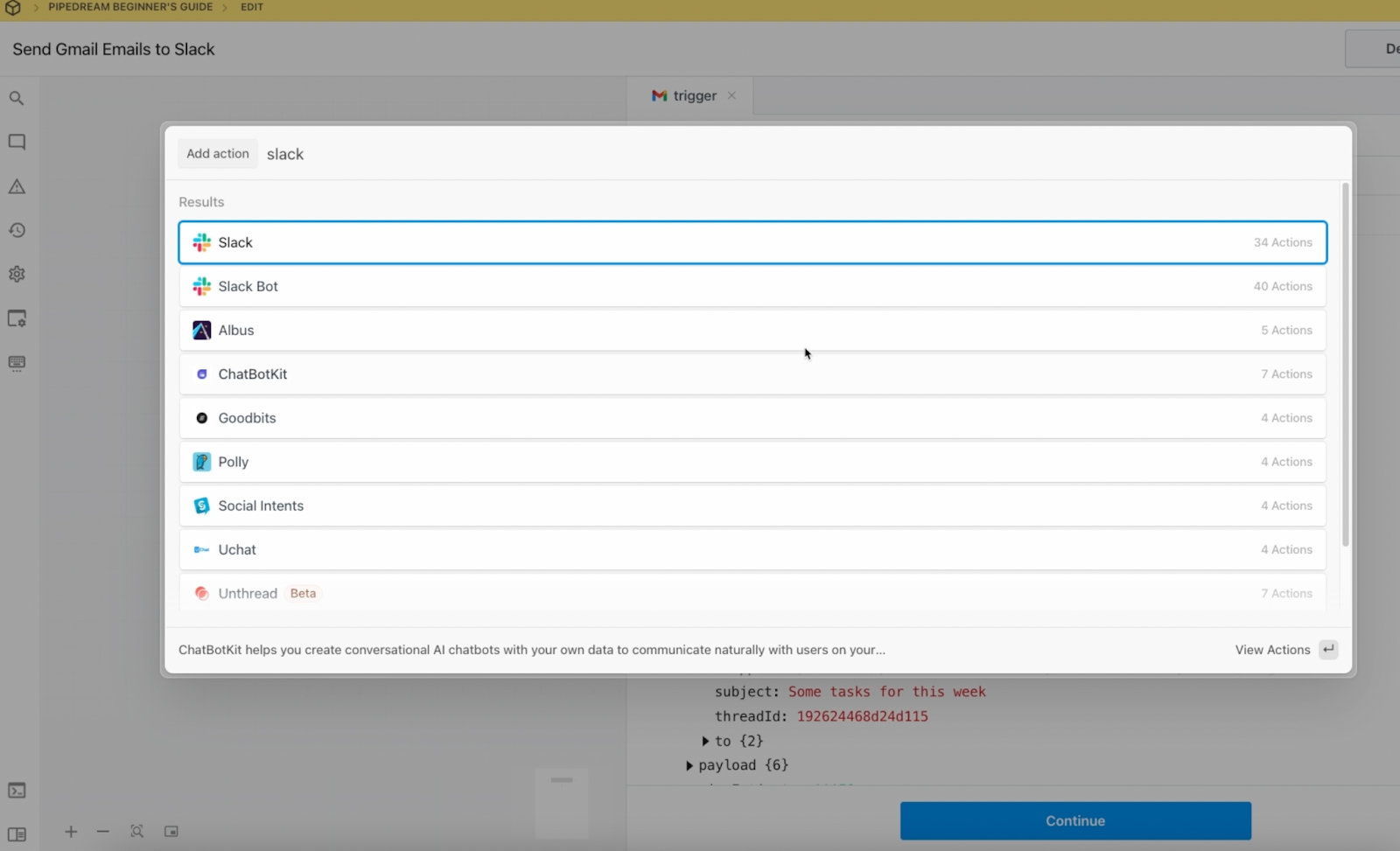The width and height of the screenshot is (1400, 851).
Task: Click the Uchat app icon
Action: coord(202,549)
